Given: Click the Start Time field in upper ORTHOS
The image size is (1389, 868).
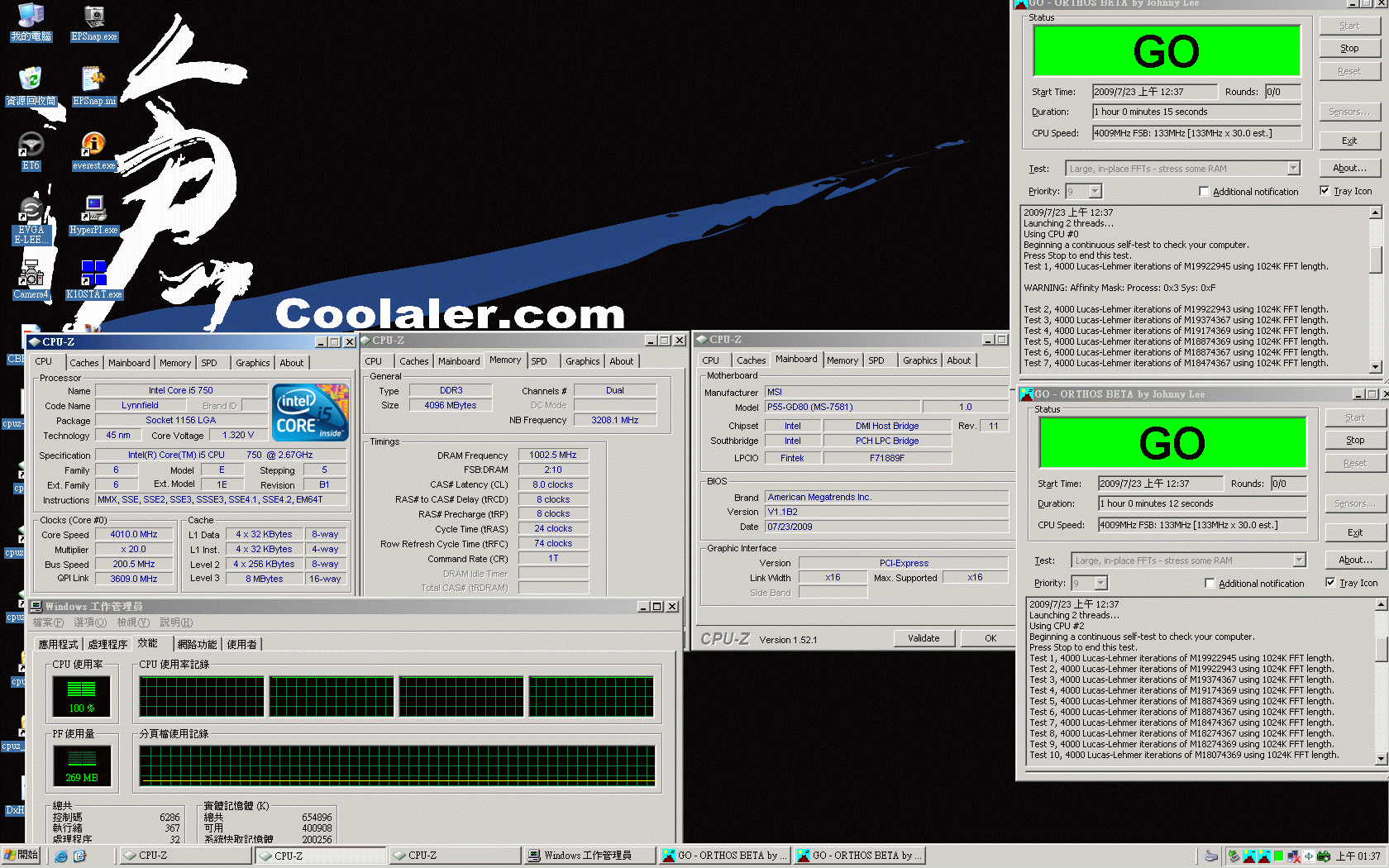Looking at the screenshot, I should point(1154,92).
